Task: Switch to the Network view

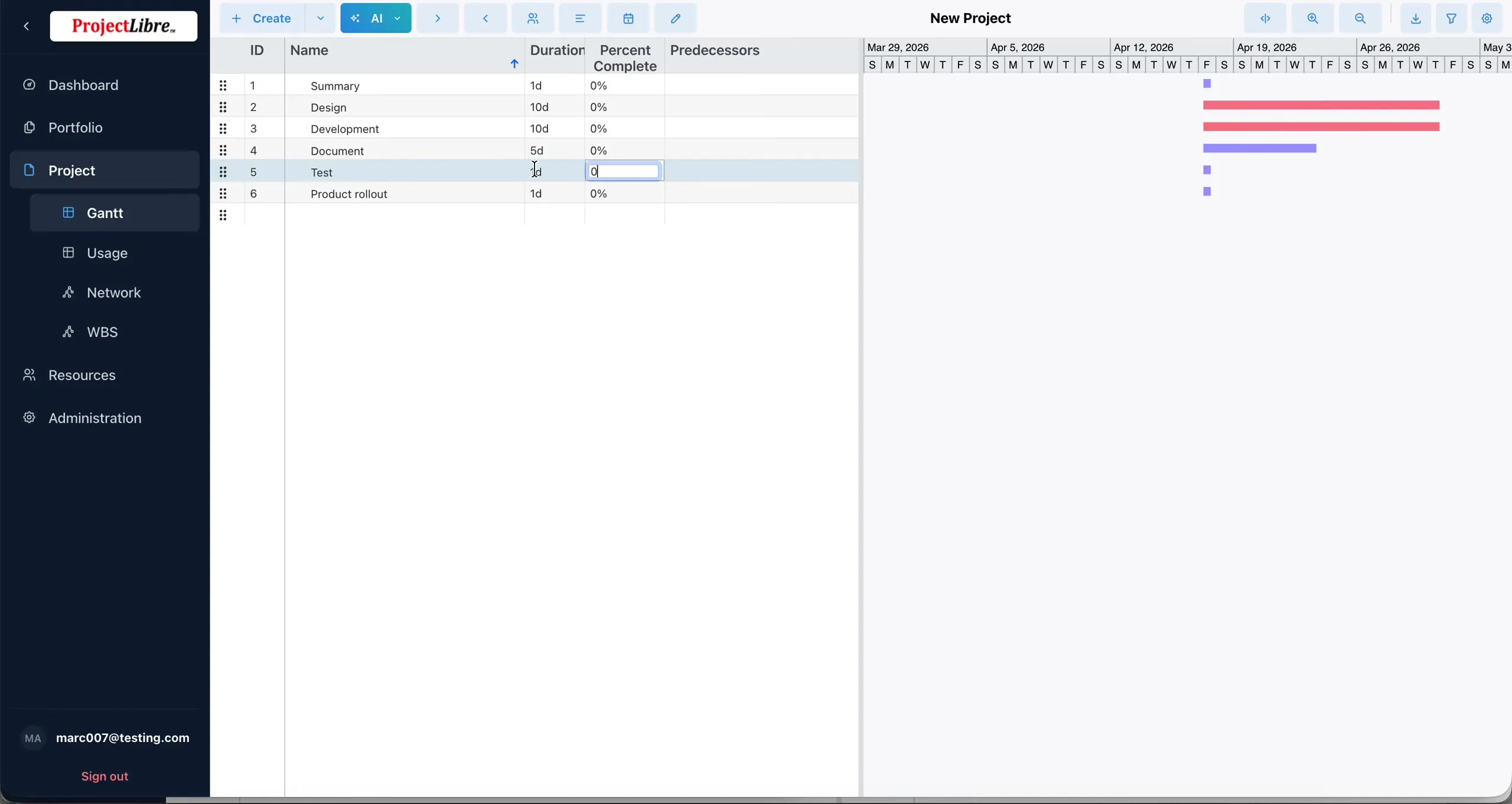Action: pos(113,293)
